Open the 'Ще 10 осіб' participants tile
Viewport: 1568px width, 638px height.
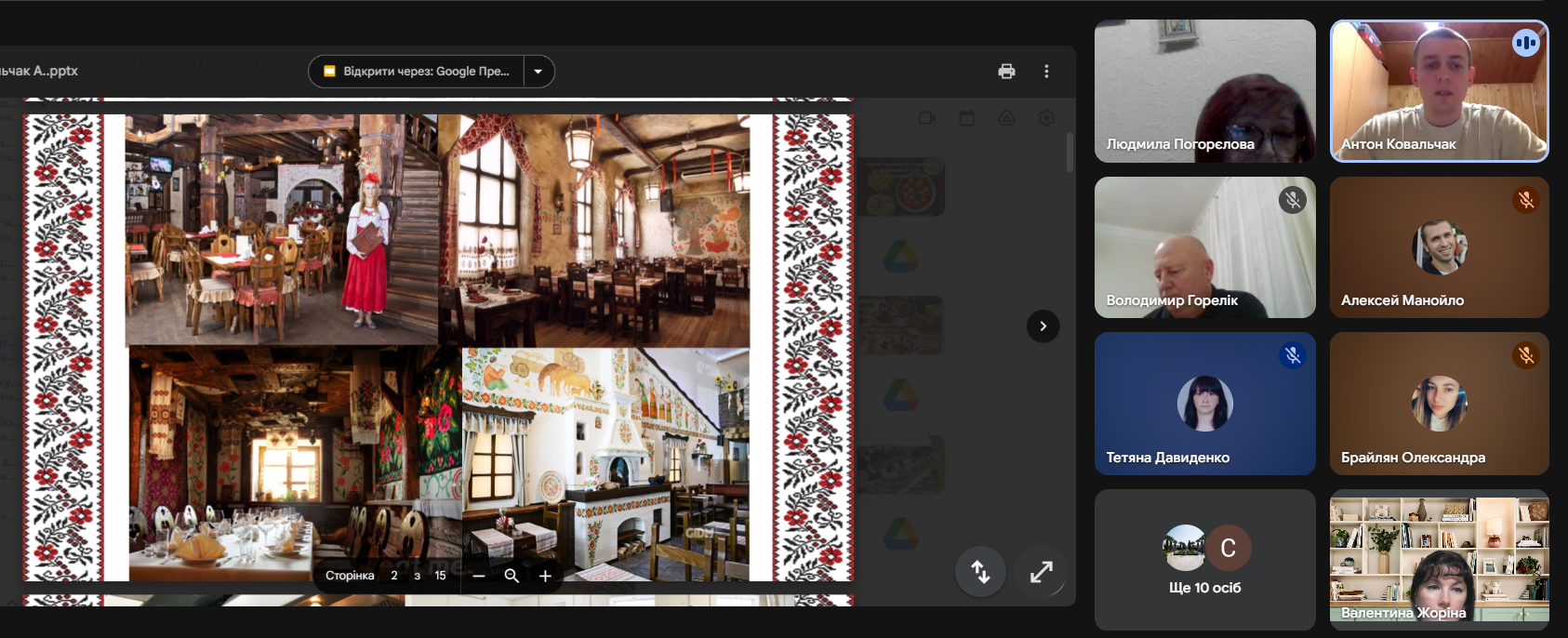(1204, 560)
